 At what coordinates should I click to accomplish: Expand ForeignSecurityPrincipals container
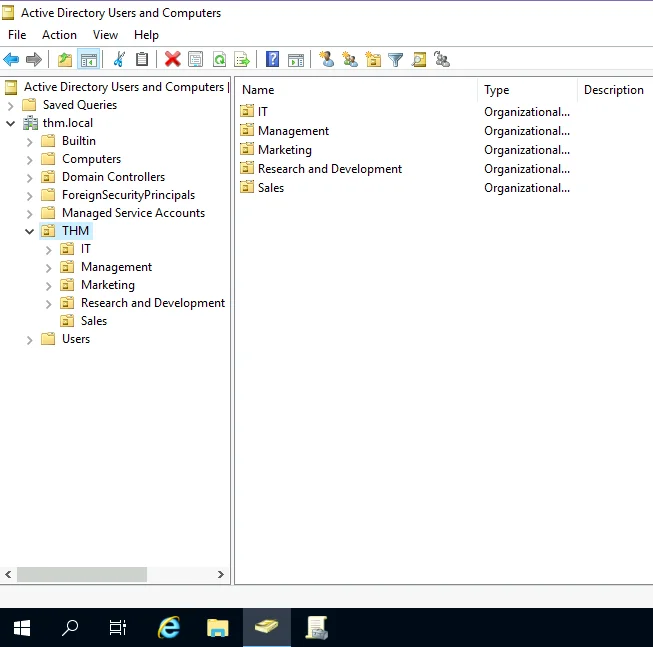[30, 196]
